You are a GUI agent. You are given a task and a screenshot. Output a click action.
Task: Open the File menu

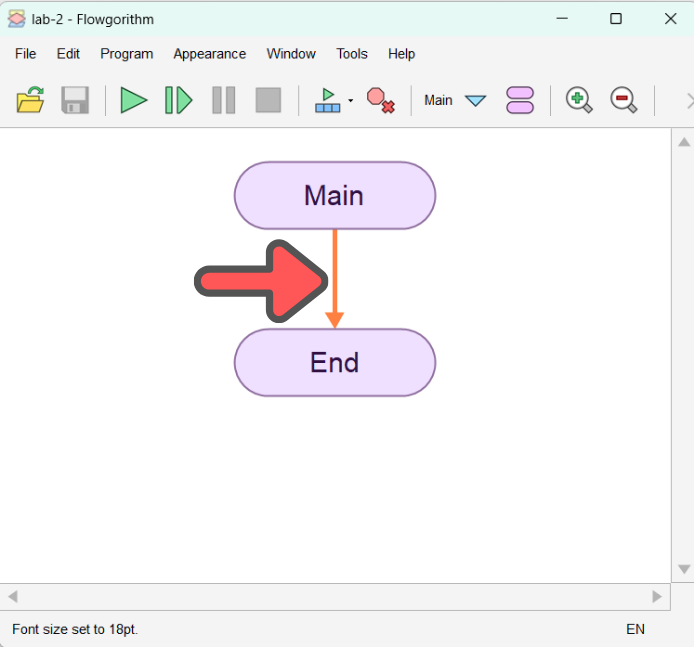pyautogui.click(x=25, y=54)
